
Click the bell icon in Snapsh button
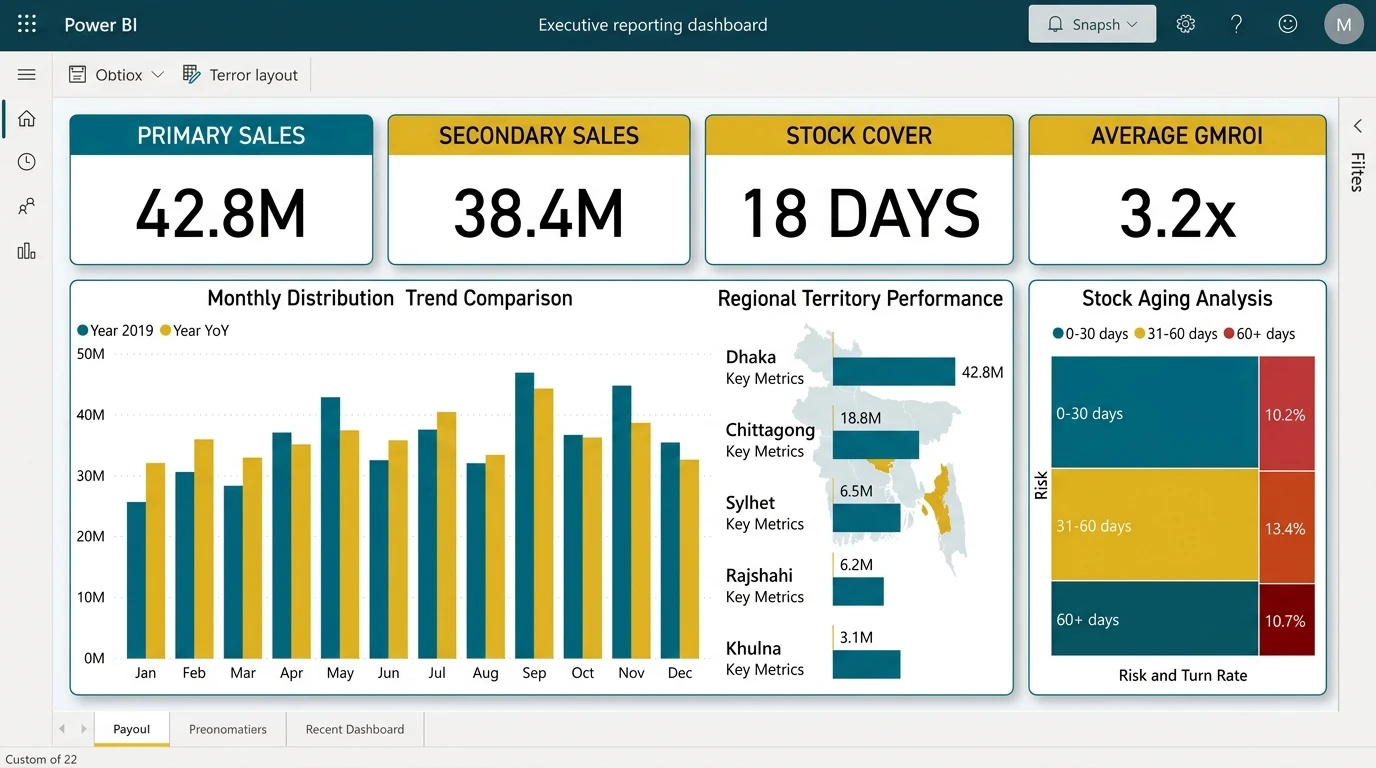[1055, 24]
